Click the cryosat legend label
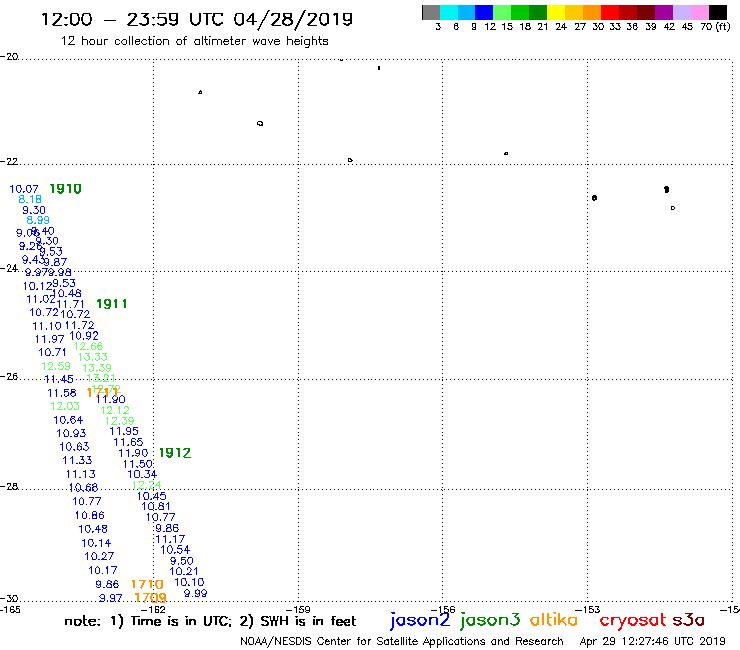 (x=633, y=621)
